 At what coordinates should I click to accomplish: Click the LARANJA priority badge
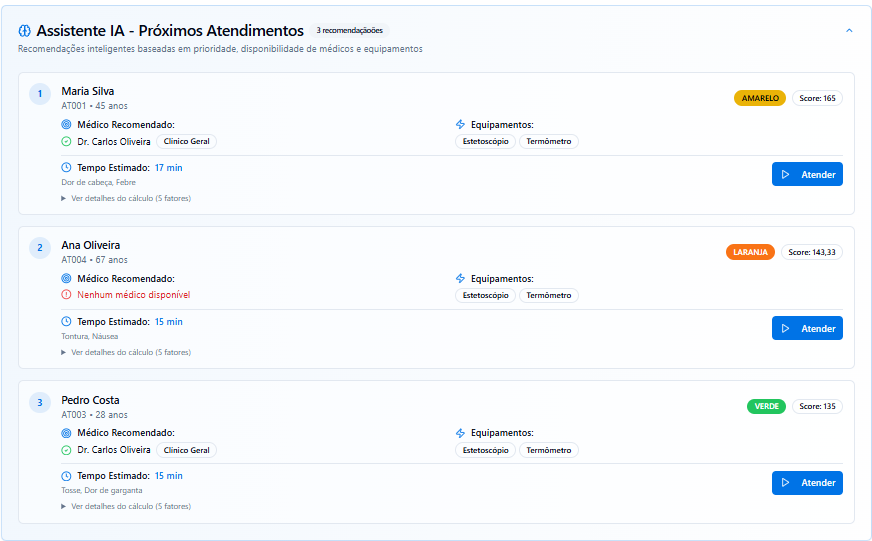(x=750, y=252)
